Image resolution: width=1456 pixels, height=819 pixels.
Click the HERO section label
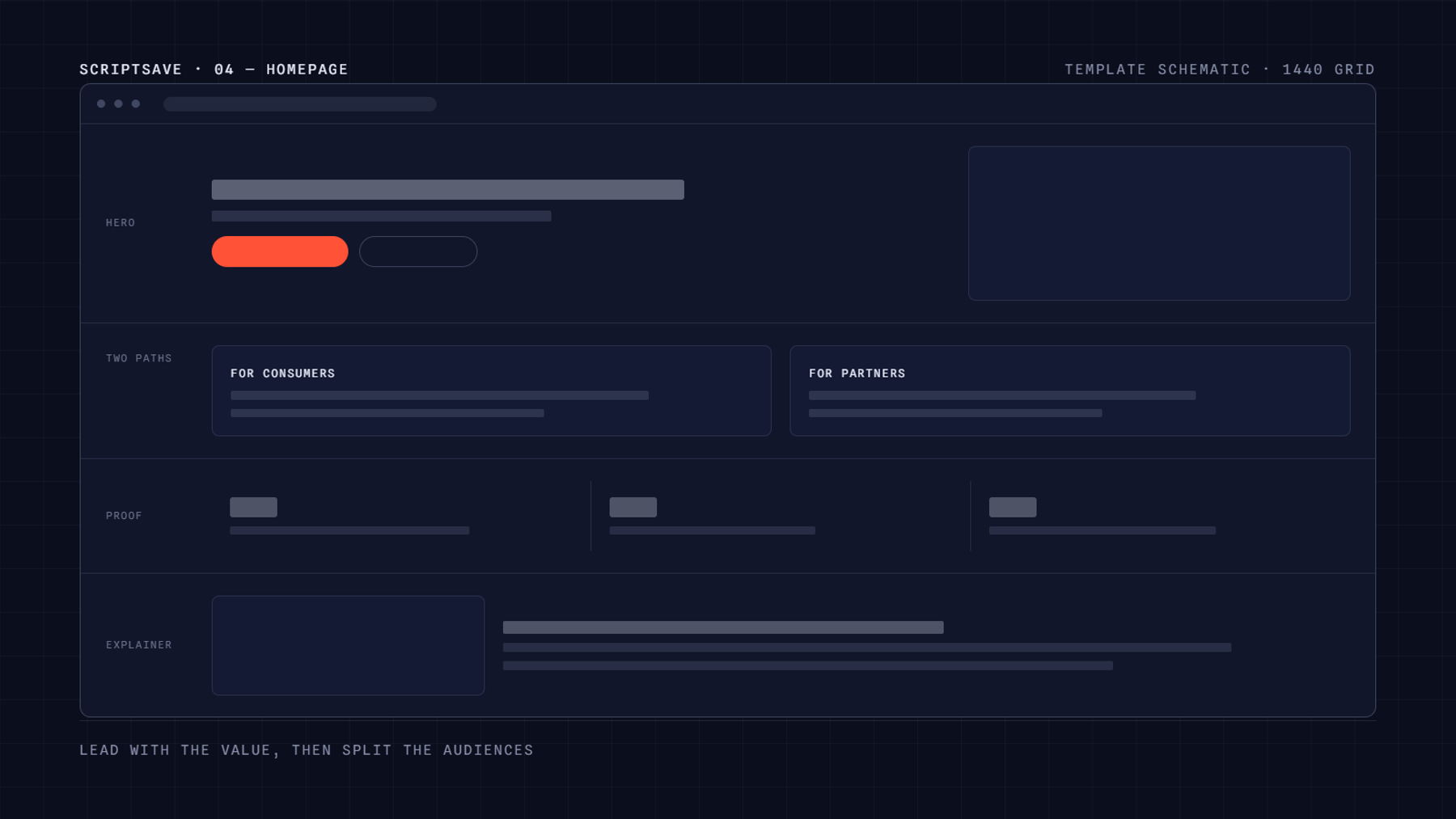(121, 223)
